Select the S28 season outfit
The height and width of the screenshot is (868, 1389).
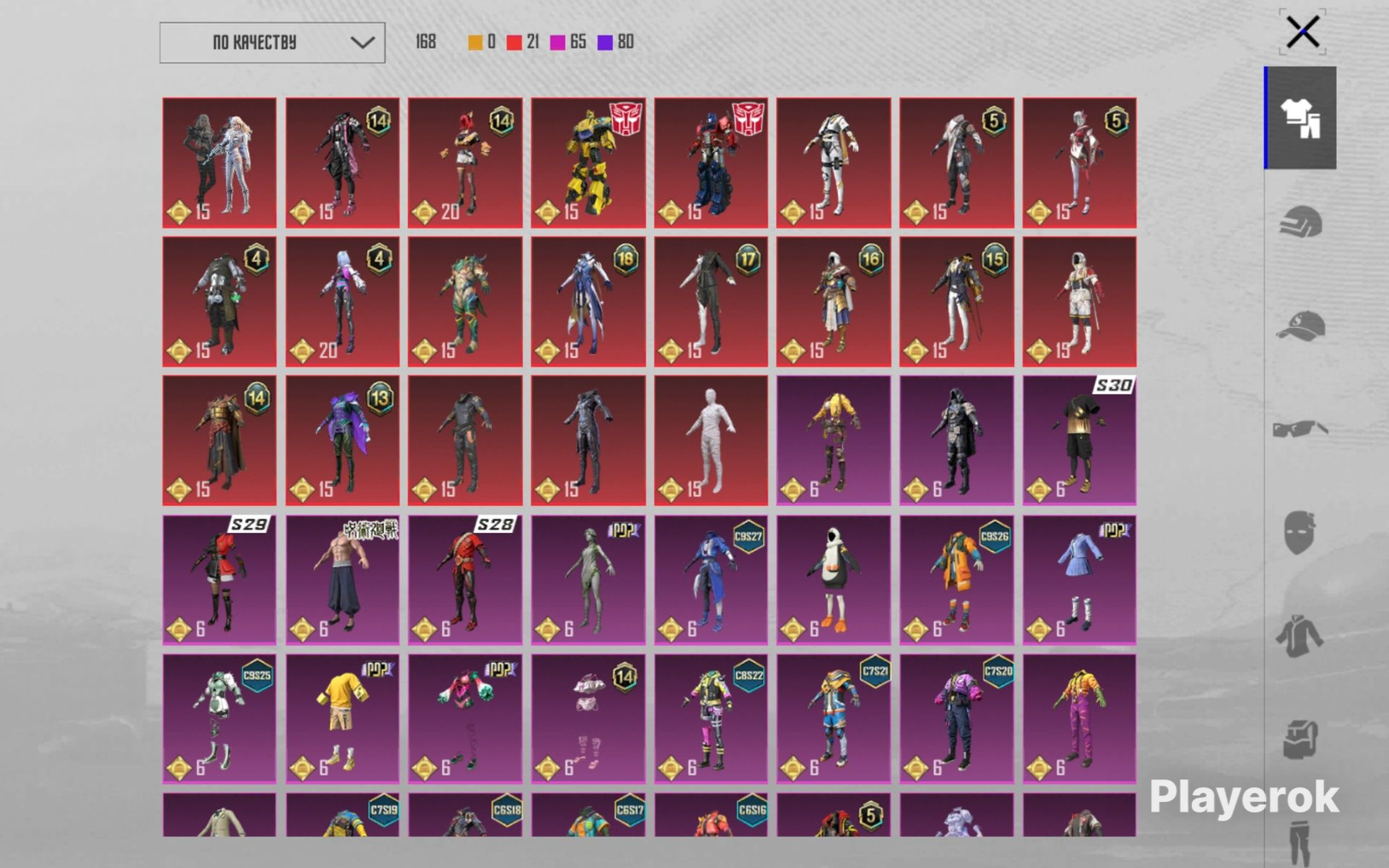[x=465, y=580]
